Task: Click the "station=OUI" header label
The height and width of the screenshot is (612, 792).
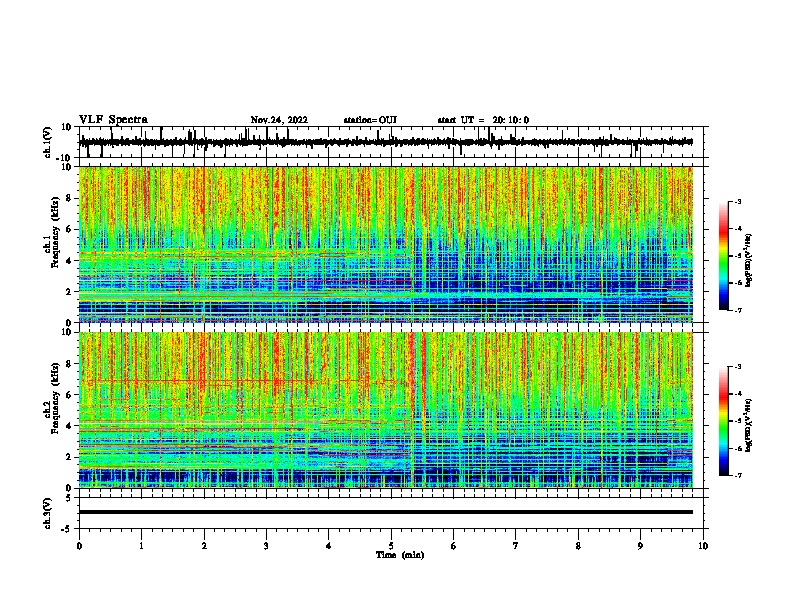Action: (370, 120)
